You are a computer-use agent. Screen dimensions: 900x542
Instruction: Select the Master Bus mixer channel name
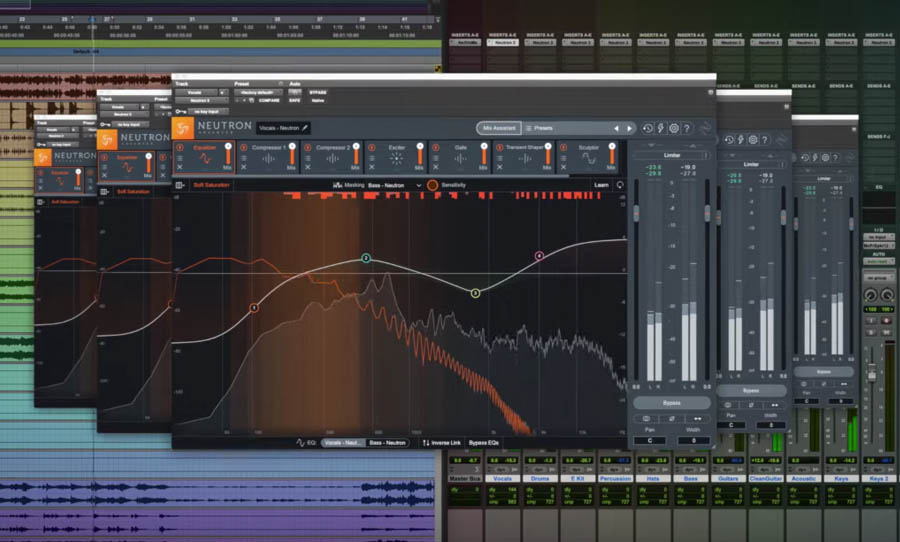click(465, 478)
